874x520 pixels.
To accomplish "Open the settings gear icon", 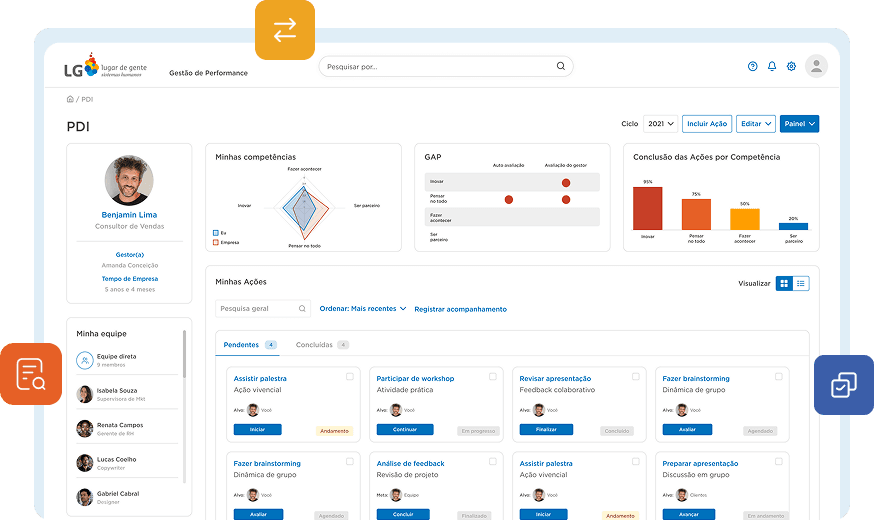I will tap(791, 67).
